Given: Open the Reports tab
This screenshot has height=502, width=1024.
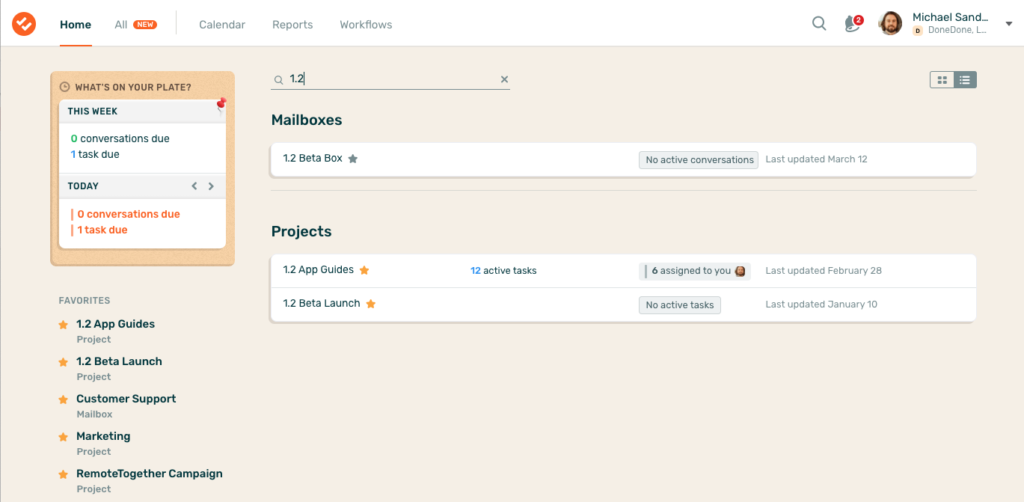Looking at the screenshot, I should pyautogui.click(x=293, y=25).
